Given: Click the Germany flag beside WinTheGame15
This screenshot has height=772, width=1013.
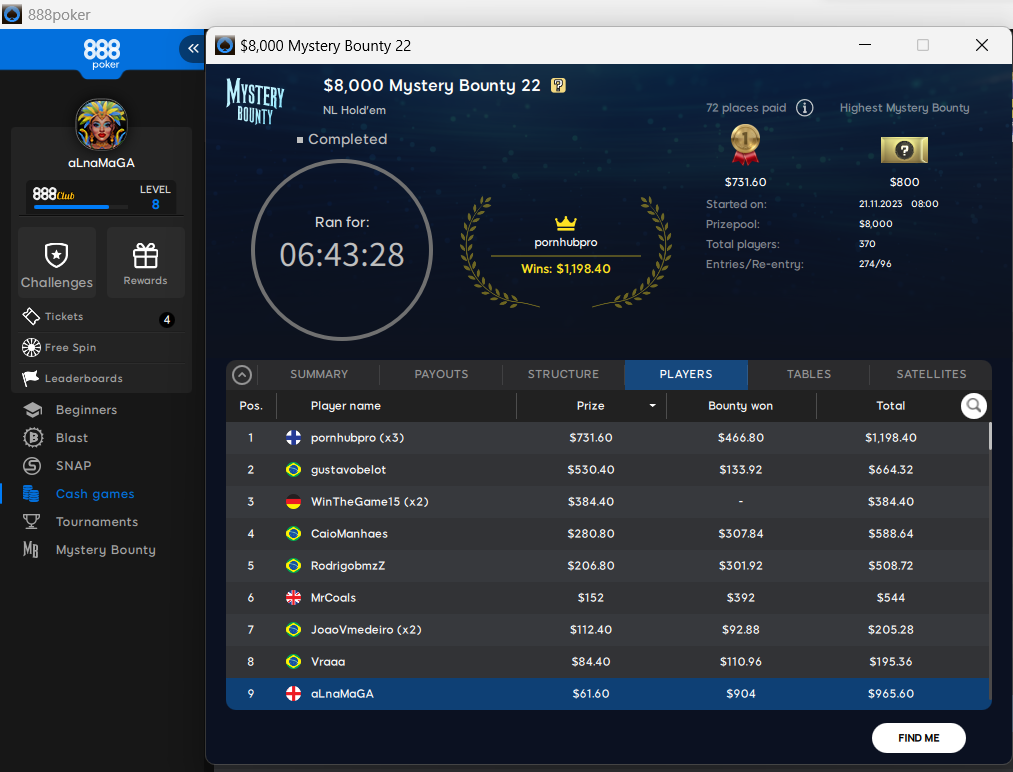Looking at the screenshot, I should click(x=293, y=502).
